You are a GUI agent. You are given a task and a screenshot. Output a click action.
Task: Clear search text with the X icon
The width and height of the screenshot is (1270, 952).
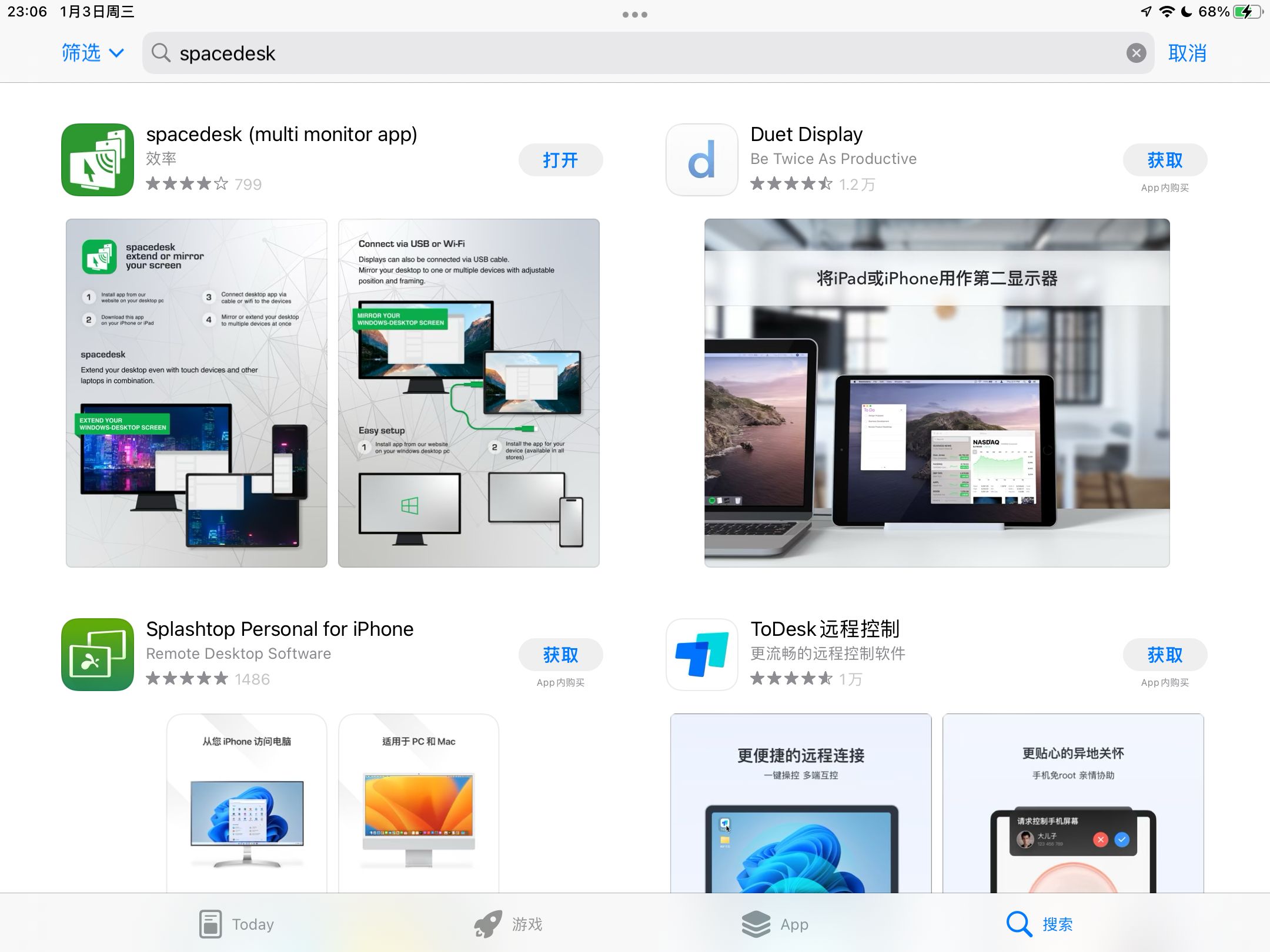[x=1136, y=53]
